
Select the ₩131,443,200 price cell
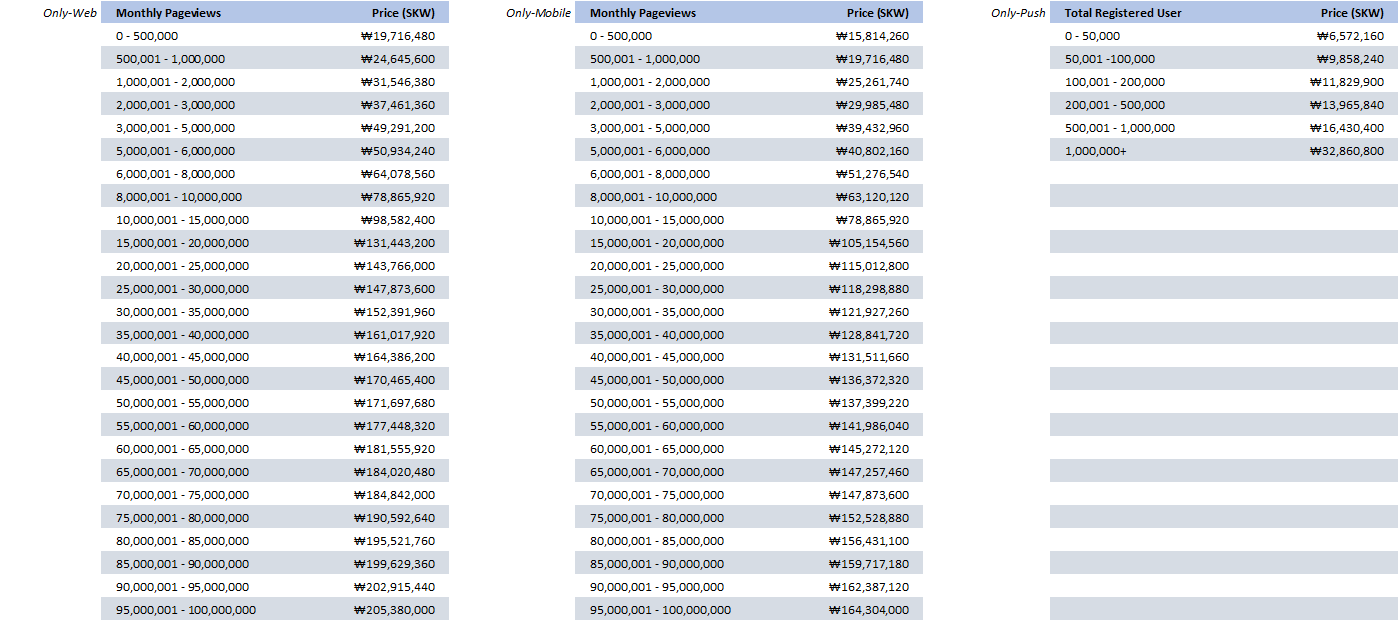pos(394,243)
